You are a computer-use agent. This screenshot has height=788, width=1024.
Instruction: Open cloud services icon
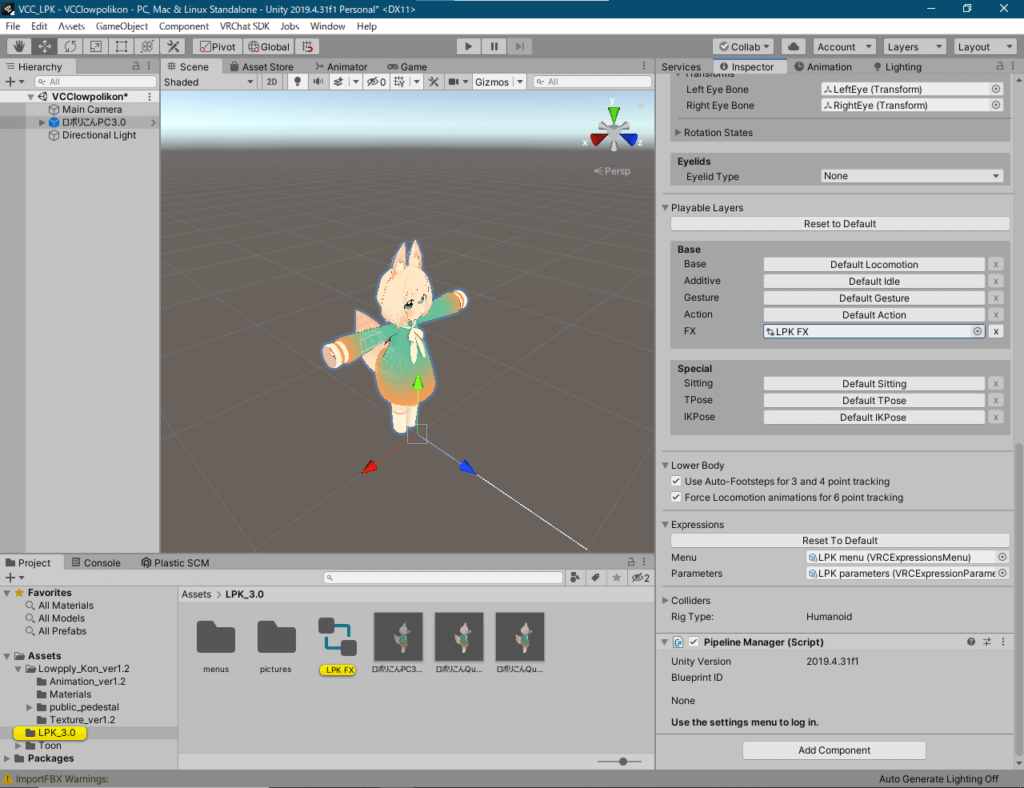click(x=793, y=46)
